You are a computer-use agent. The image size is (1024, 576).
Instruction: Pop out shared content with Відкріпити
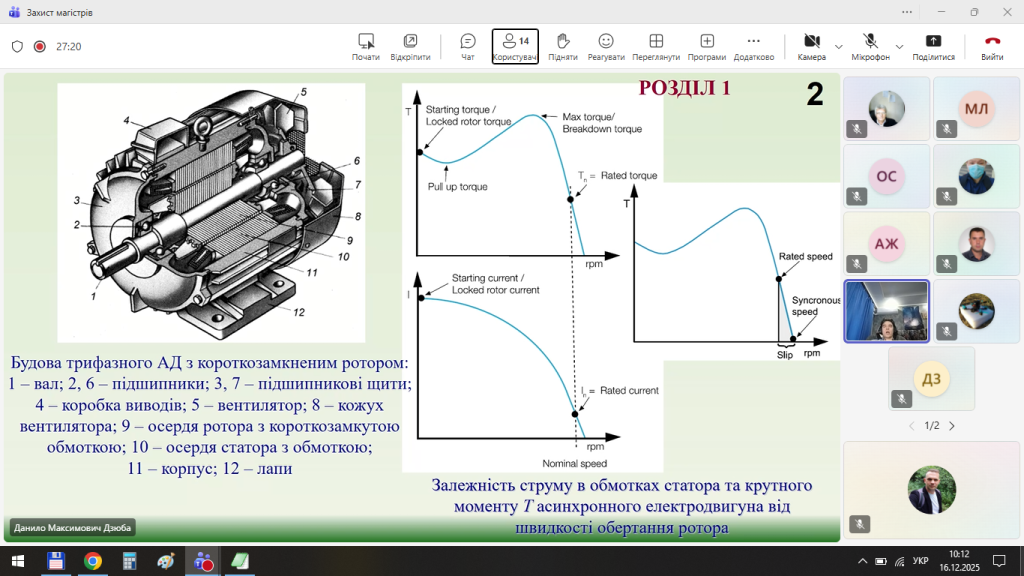tap(410, 46)
